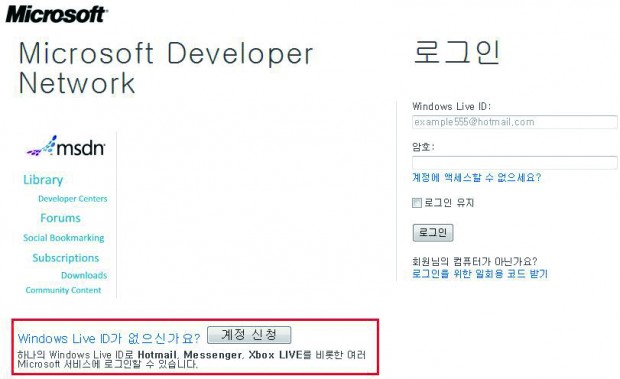This screenshot has width=620, height=379.
Task: Click the Hotmail, Messenger, Xbox LIVE description text
Action: click(191, 359)
